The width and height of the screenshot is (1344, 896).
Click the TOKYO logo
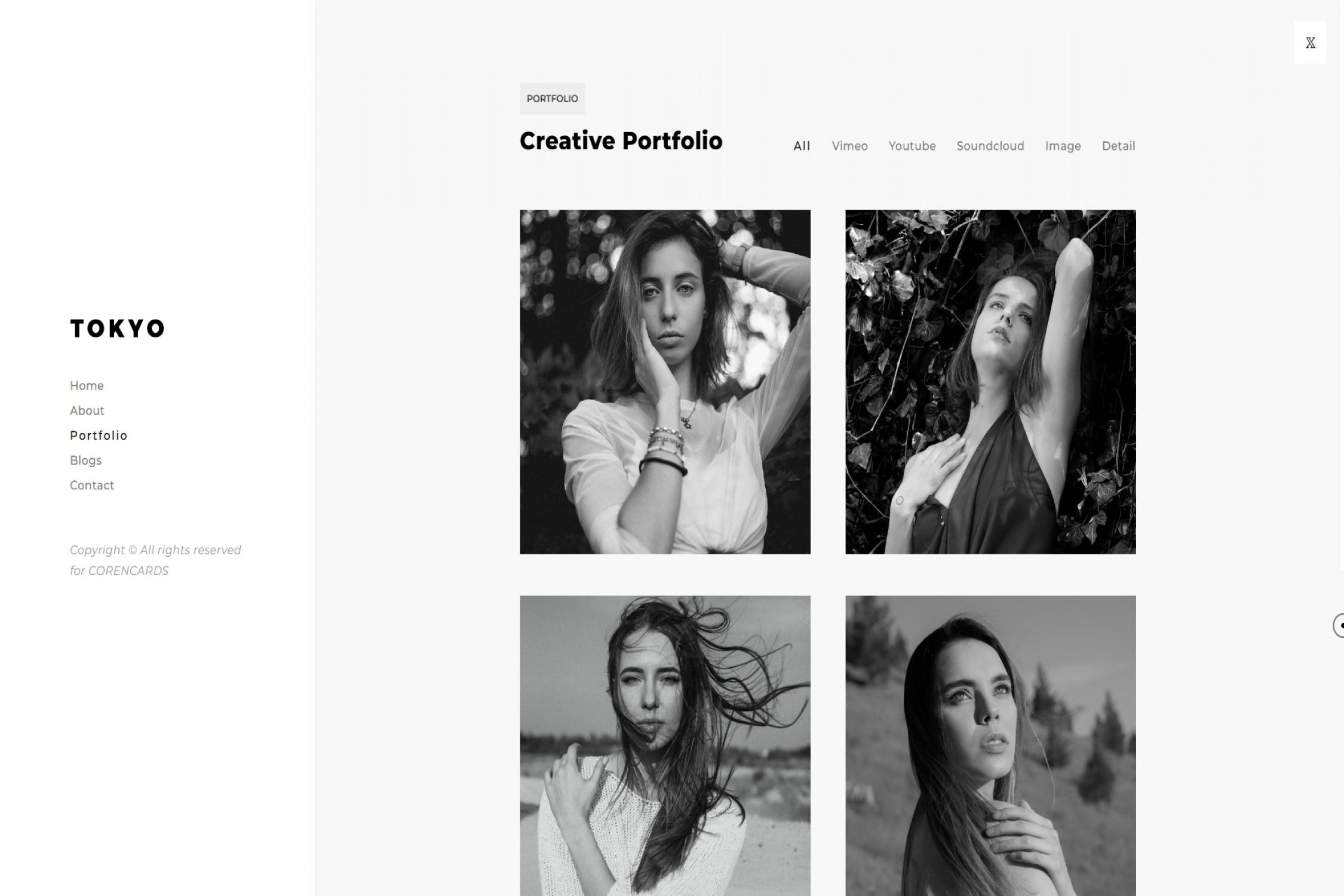(x=117, y=329)
